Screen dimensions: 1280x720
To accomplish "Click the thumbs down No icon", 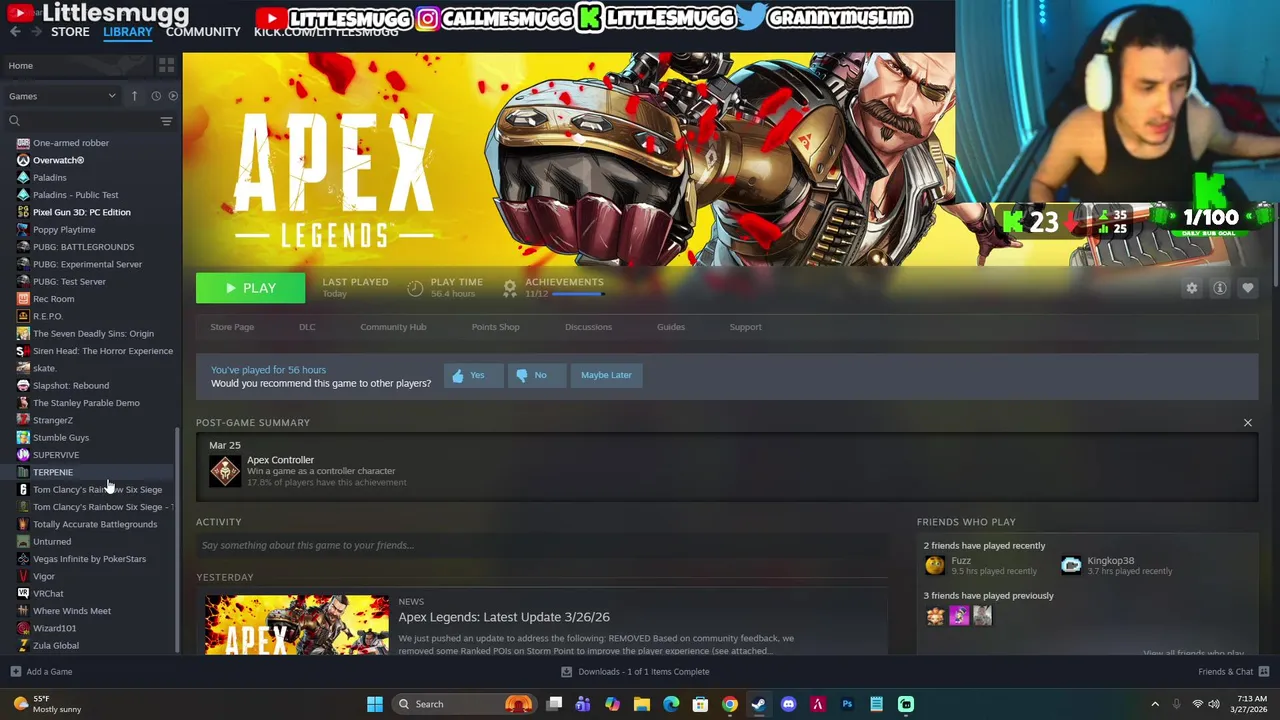I will 521,375.
